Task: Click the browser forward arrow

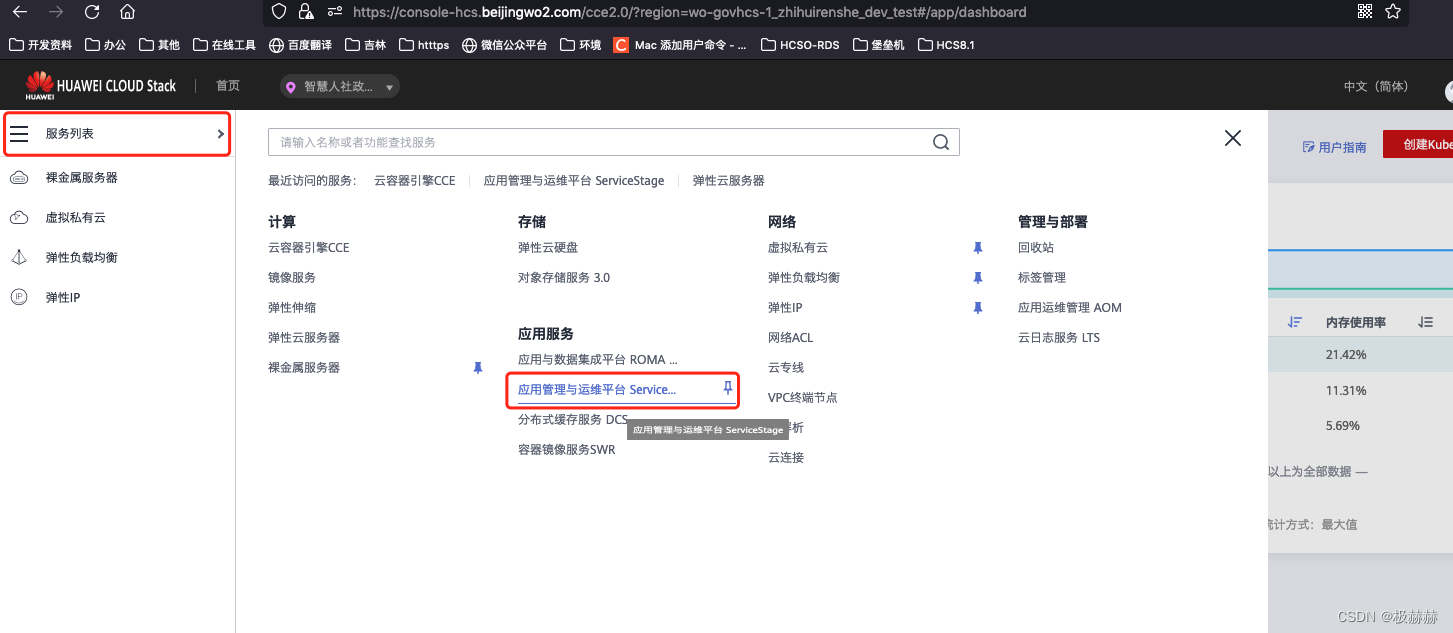Action: [55, 12]
